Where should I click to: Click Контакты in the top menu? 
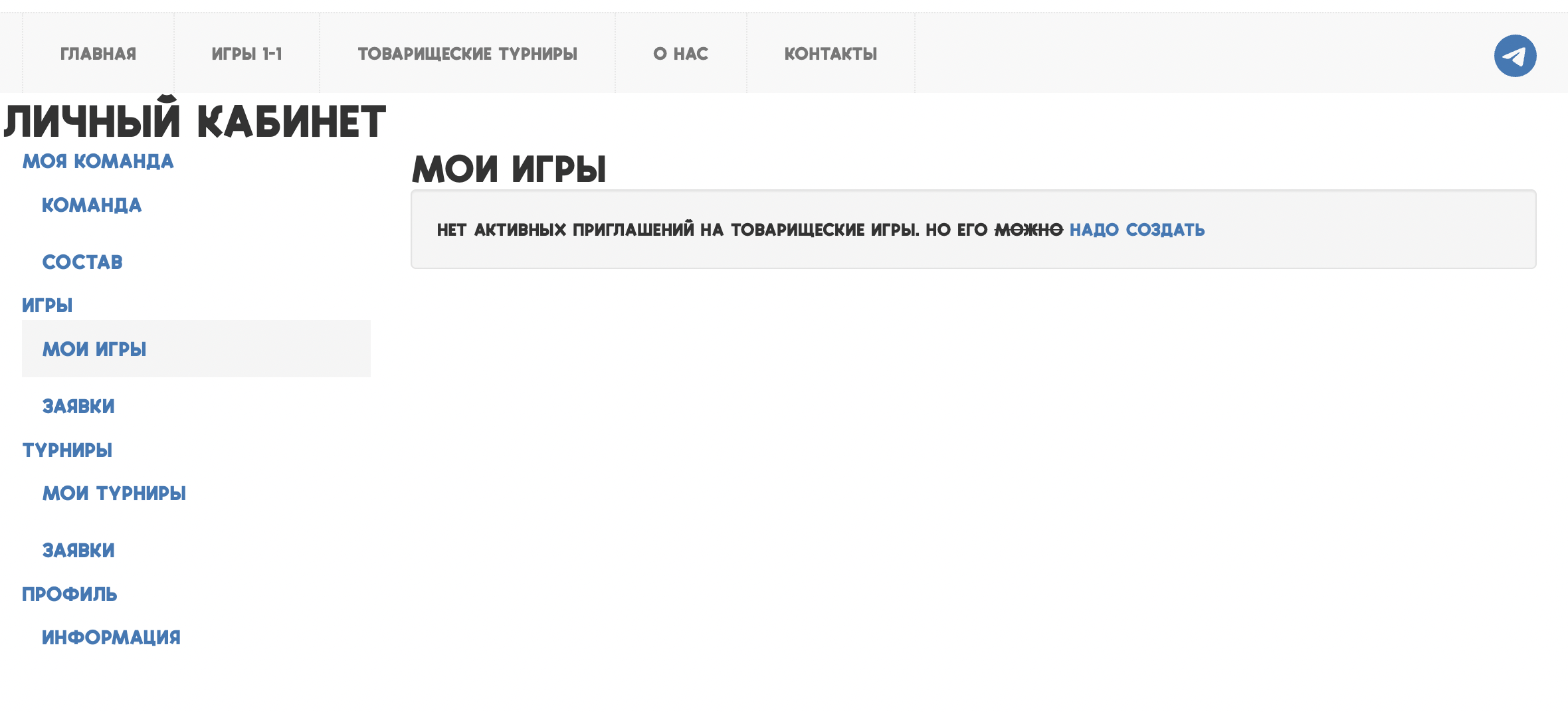pos(831,54)
